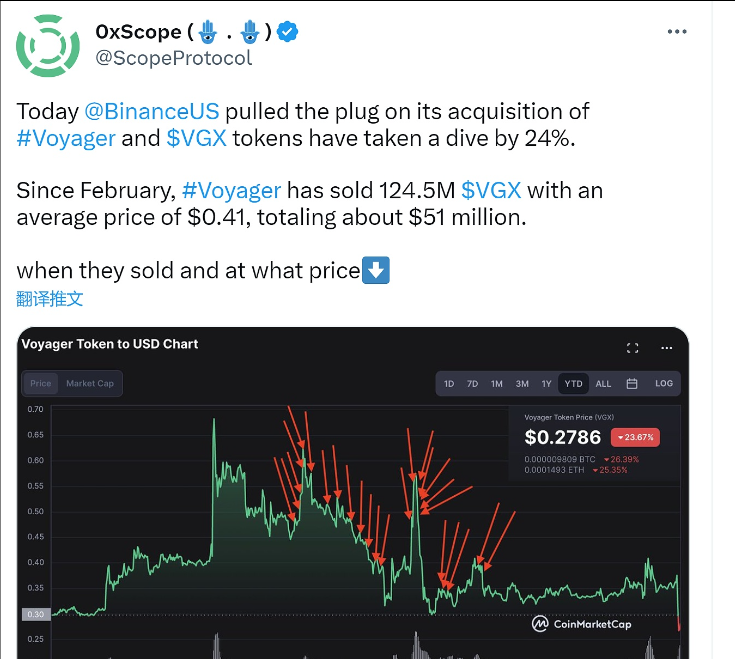
Task: Switch chart to Market Cap
Action: click(90, 384)
